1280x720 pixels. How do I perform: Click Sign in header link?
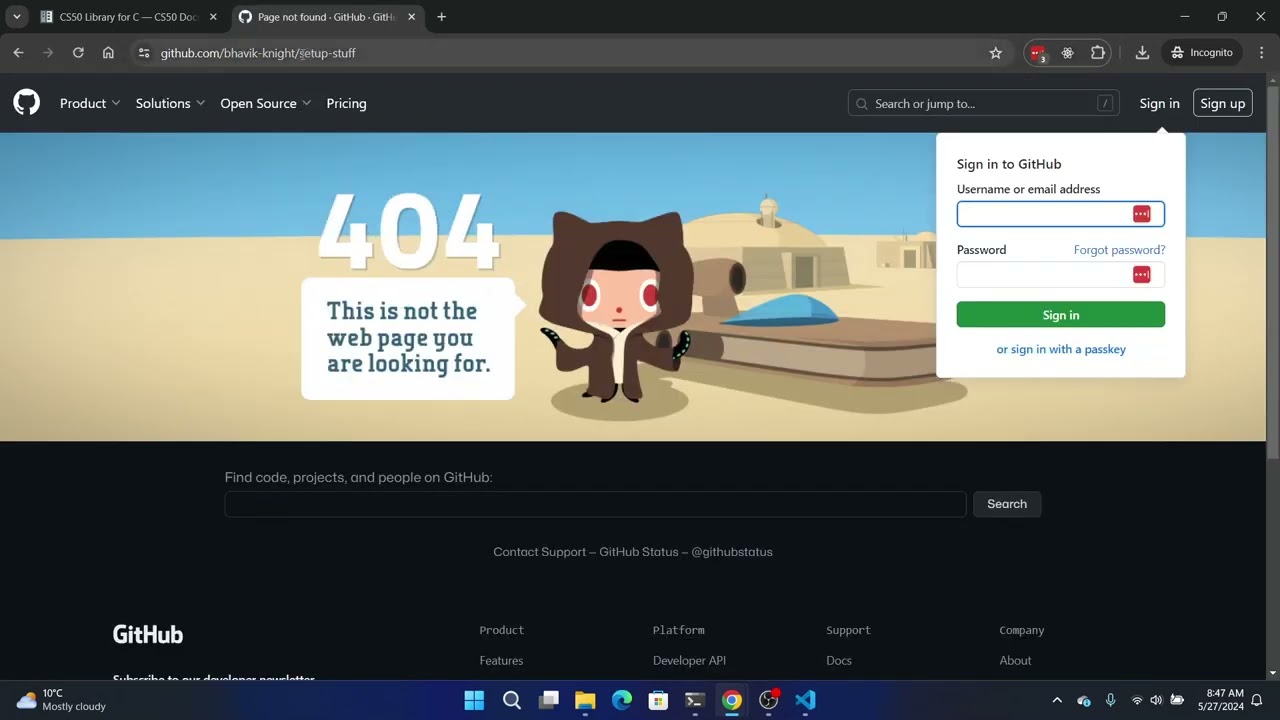[1159, 103]
